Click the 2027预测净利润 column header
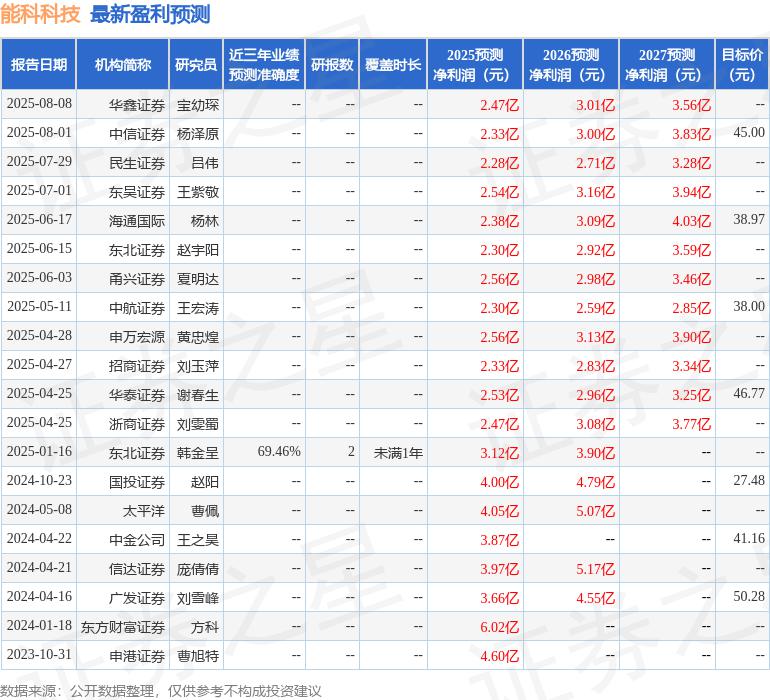Viewport: 770px width, 700px height. click(667, 64)
